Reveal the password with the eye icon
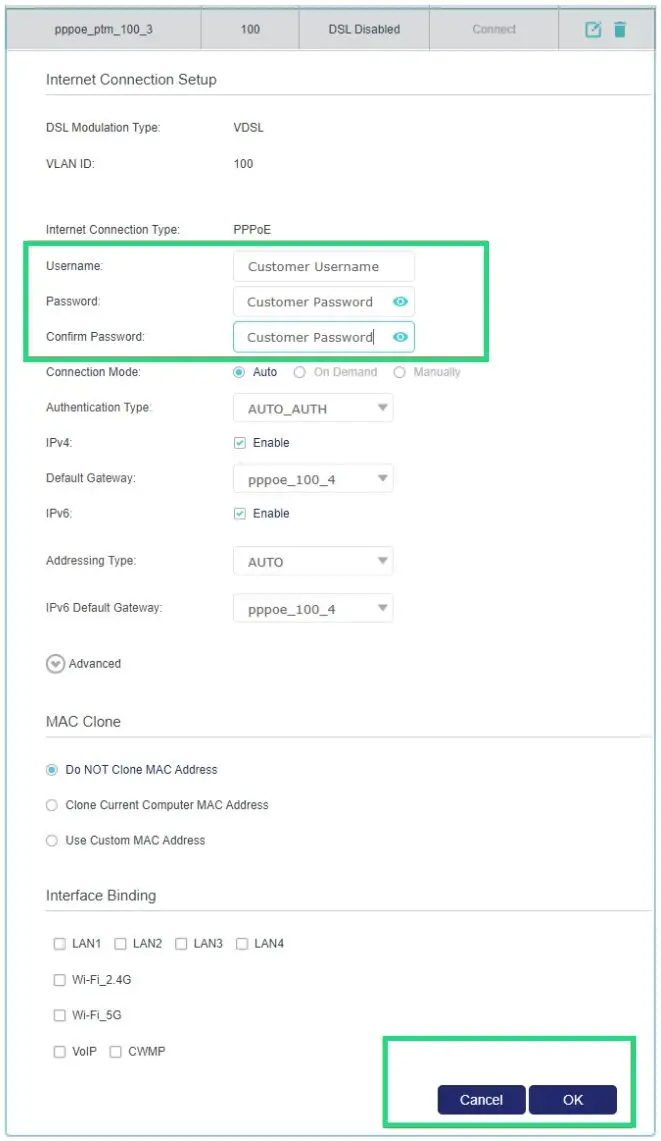This screenshot has width=661, height=1141. coord(401,301)
